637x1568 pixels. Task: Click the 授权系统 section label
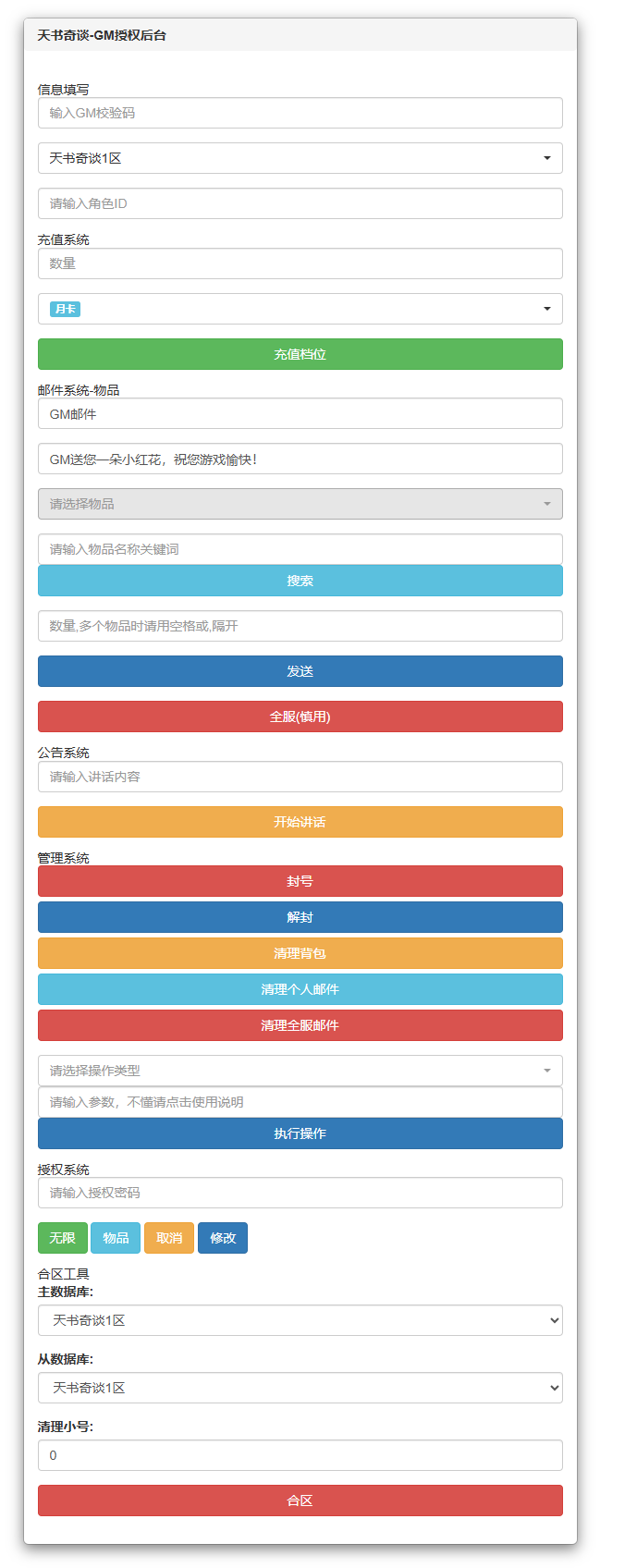tap(64, 1170)
